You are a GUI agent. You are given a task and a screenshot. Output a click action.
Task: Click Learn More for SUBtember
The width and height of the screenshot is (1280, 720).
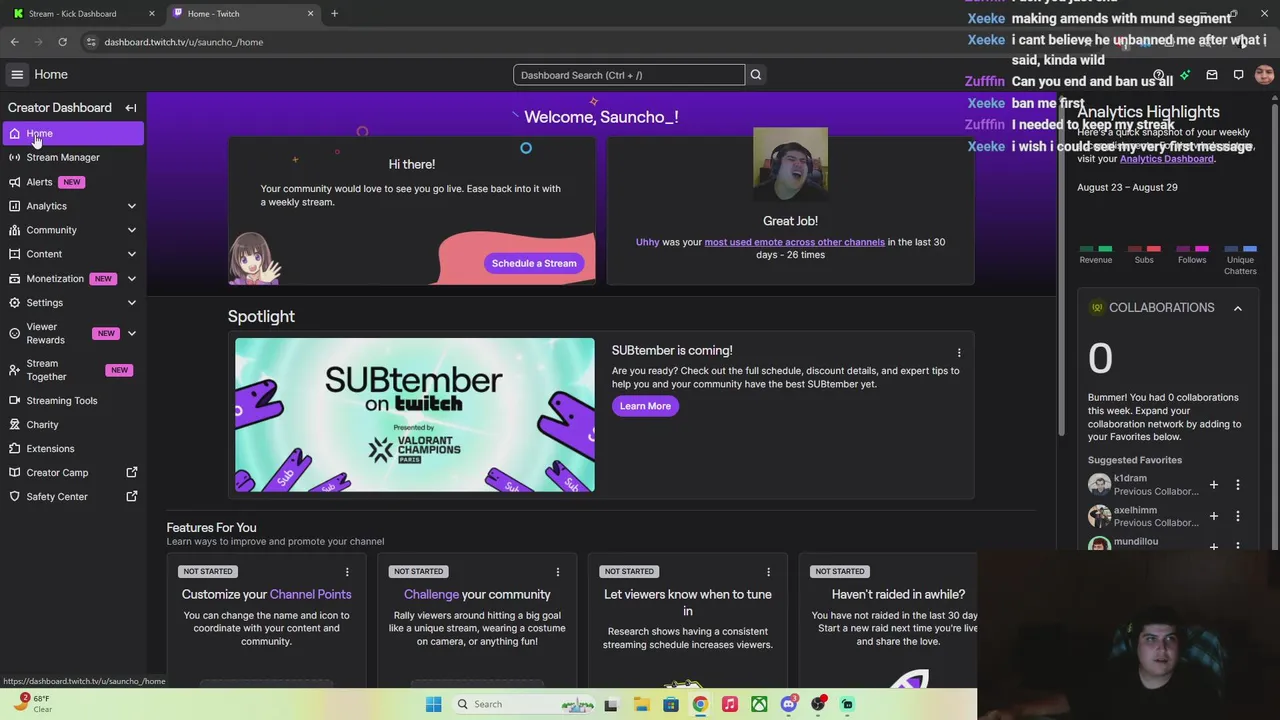coord(645,406)
